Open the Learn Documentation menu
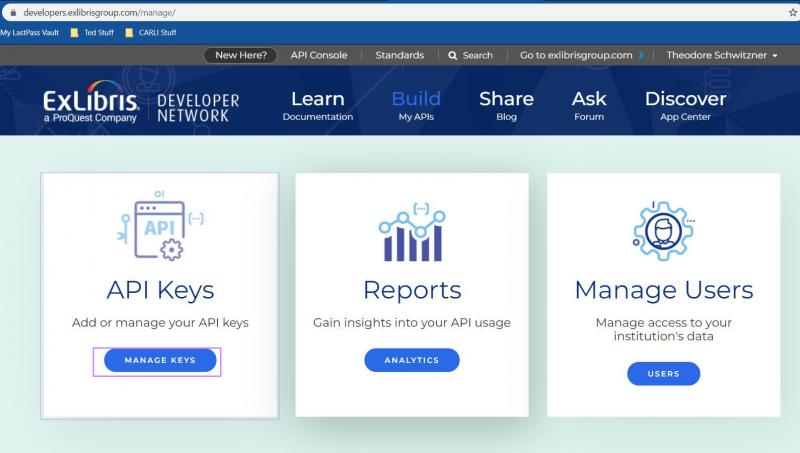Screen dimensions: 800x453 (x=318, y=106)
